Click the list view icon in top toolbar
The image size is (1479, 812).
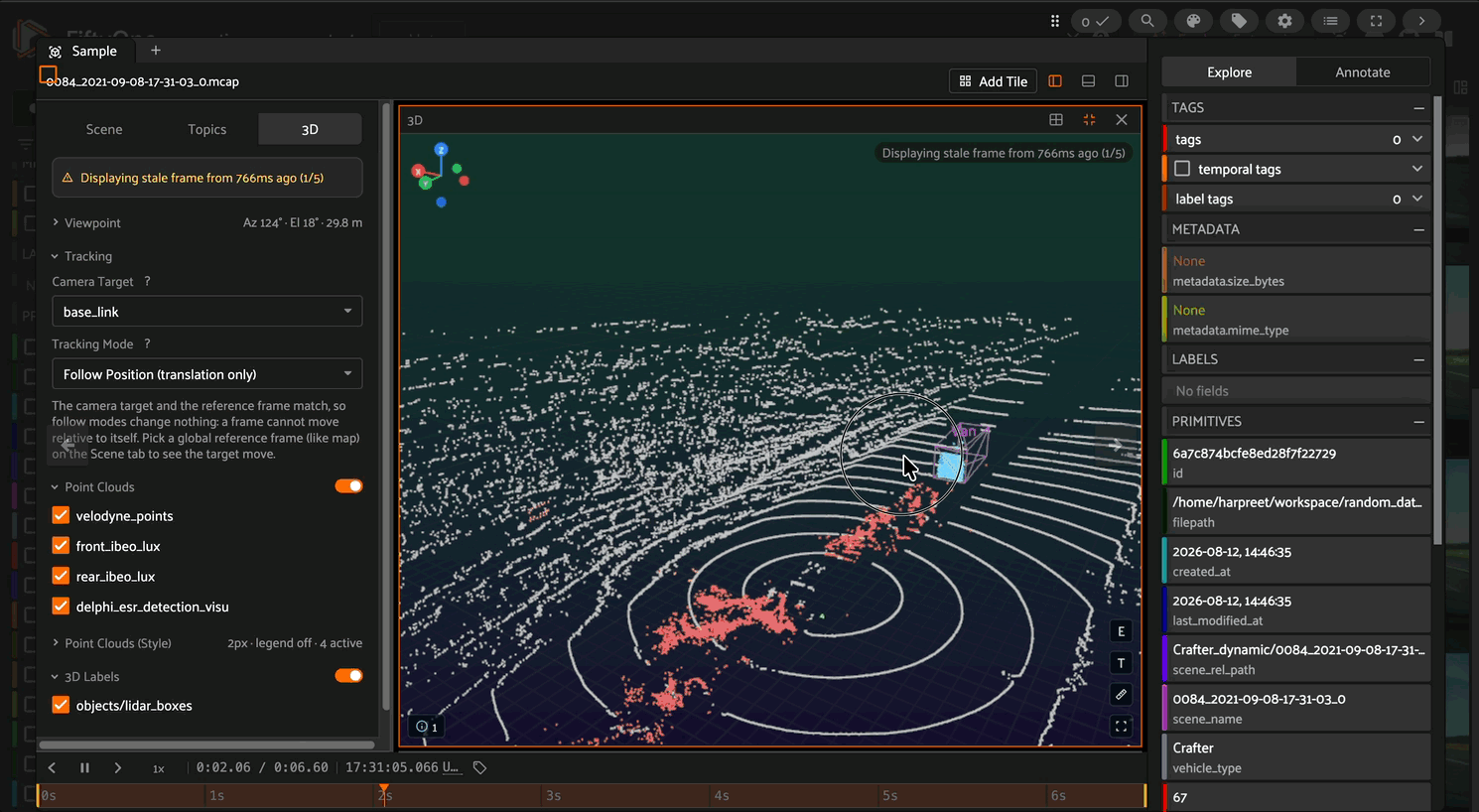(x=1330, y=21)
